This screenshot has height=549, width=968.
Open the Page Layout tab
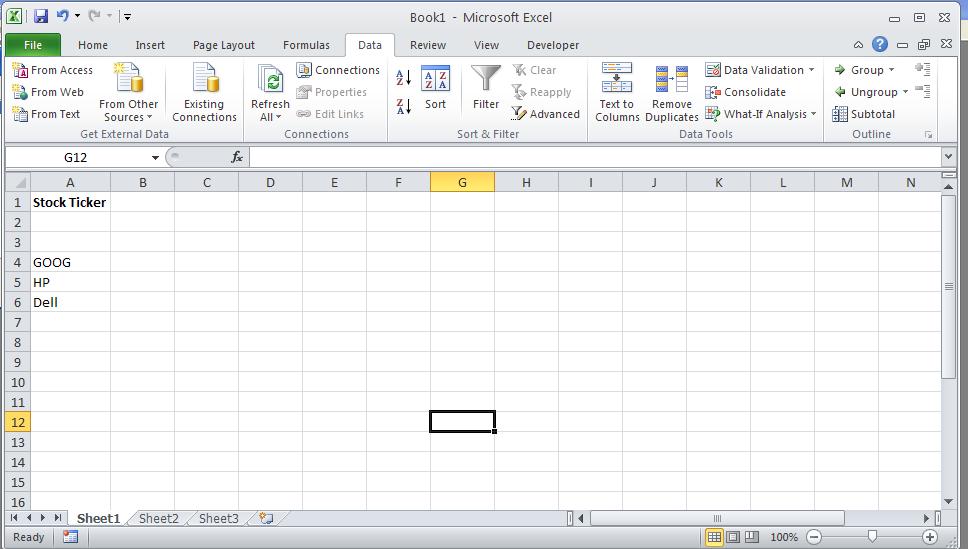tap(223, 45)
